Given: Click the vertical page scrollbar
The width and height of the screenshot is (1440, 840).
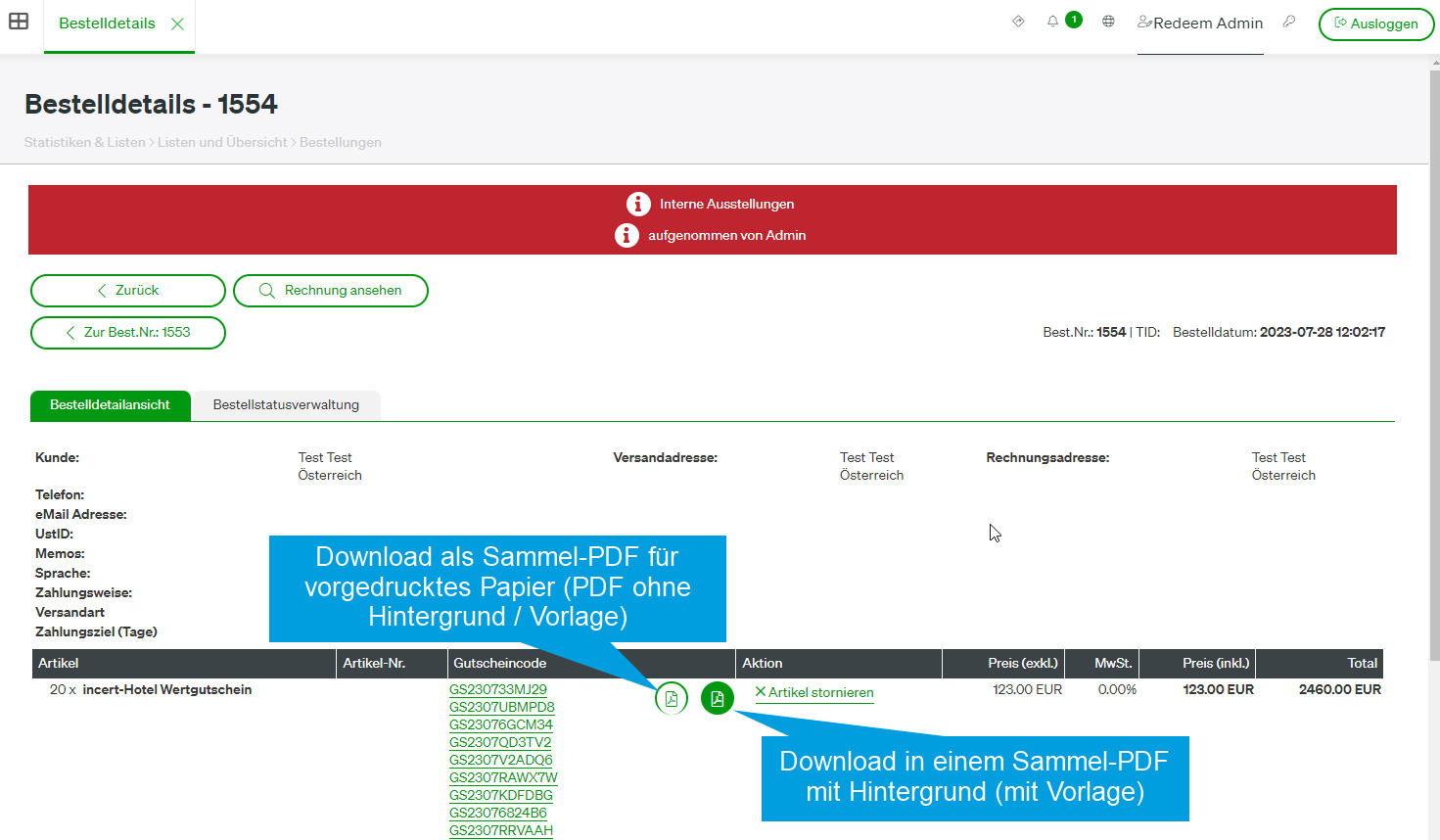Looking at the screenshot, I should pos(1434,362).
